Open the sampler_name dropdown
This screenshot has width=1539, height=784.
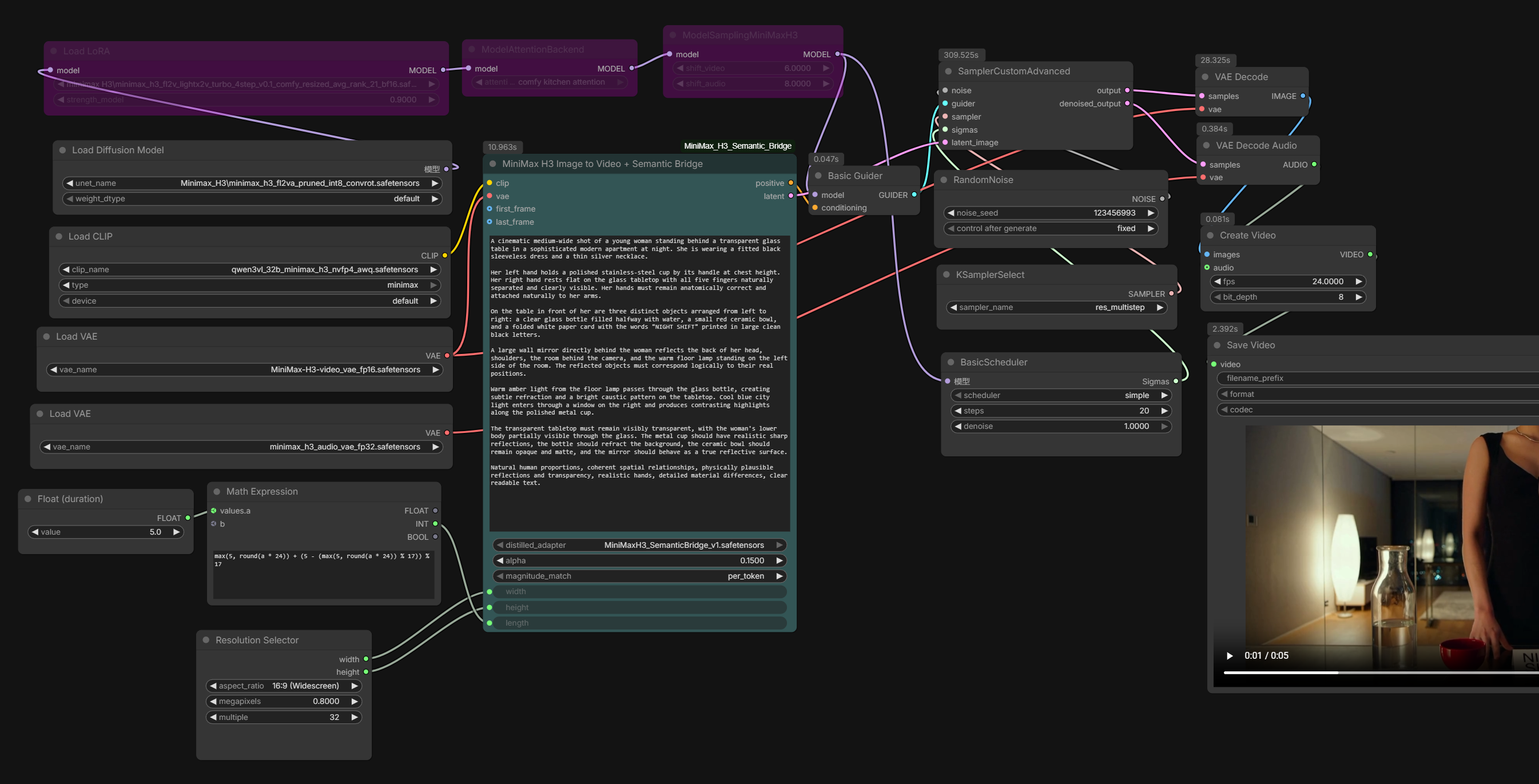click(1056, 307)
